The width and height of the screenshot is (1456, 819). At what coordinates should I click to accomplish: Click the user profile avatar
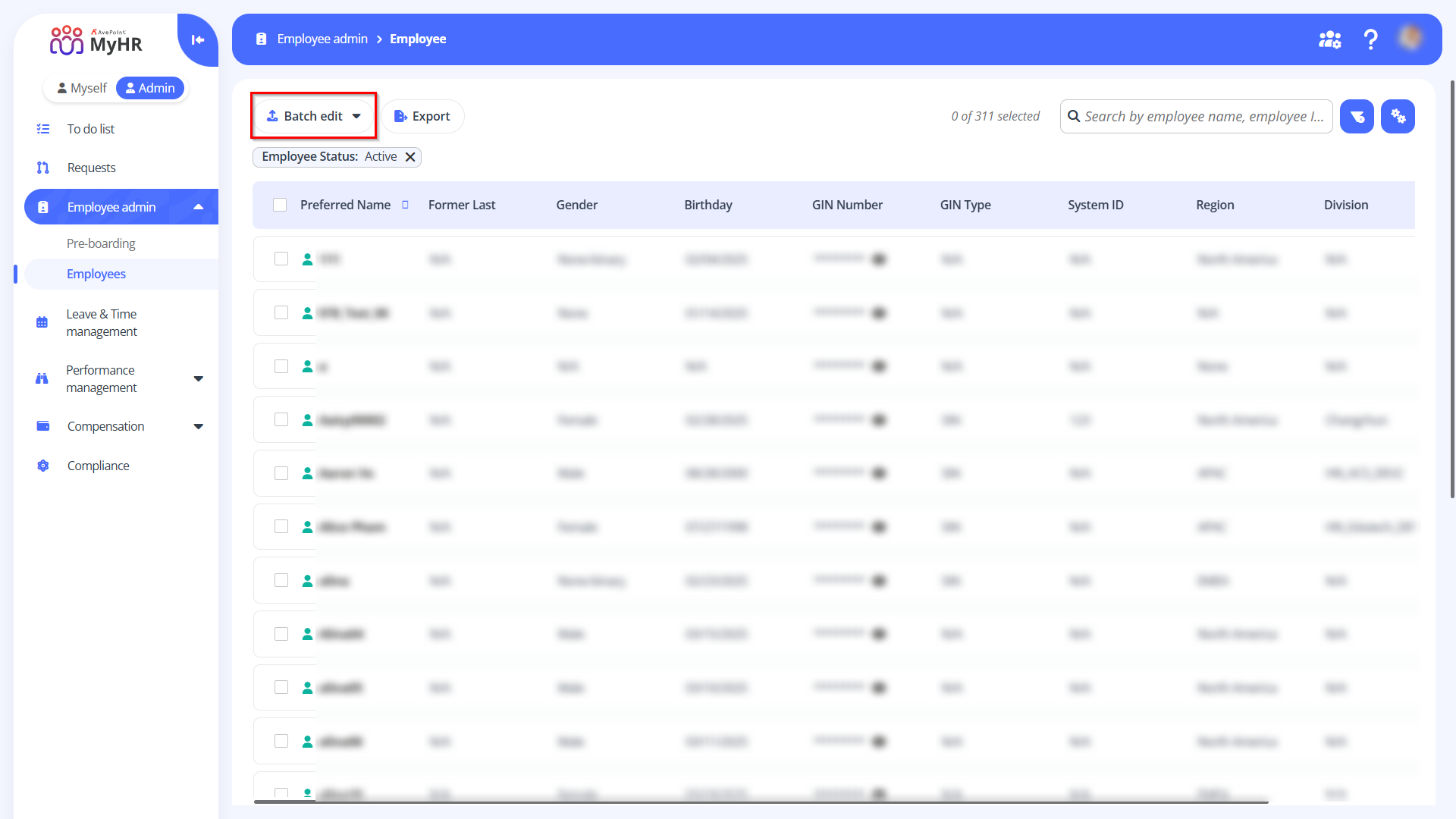(x=1410, y=38)
